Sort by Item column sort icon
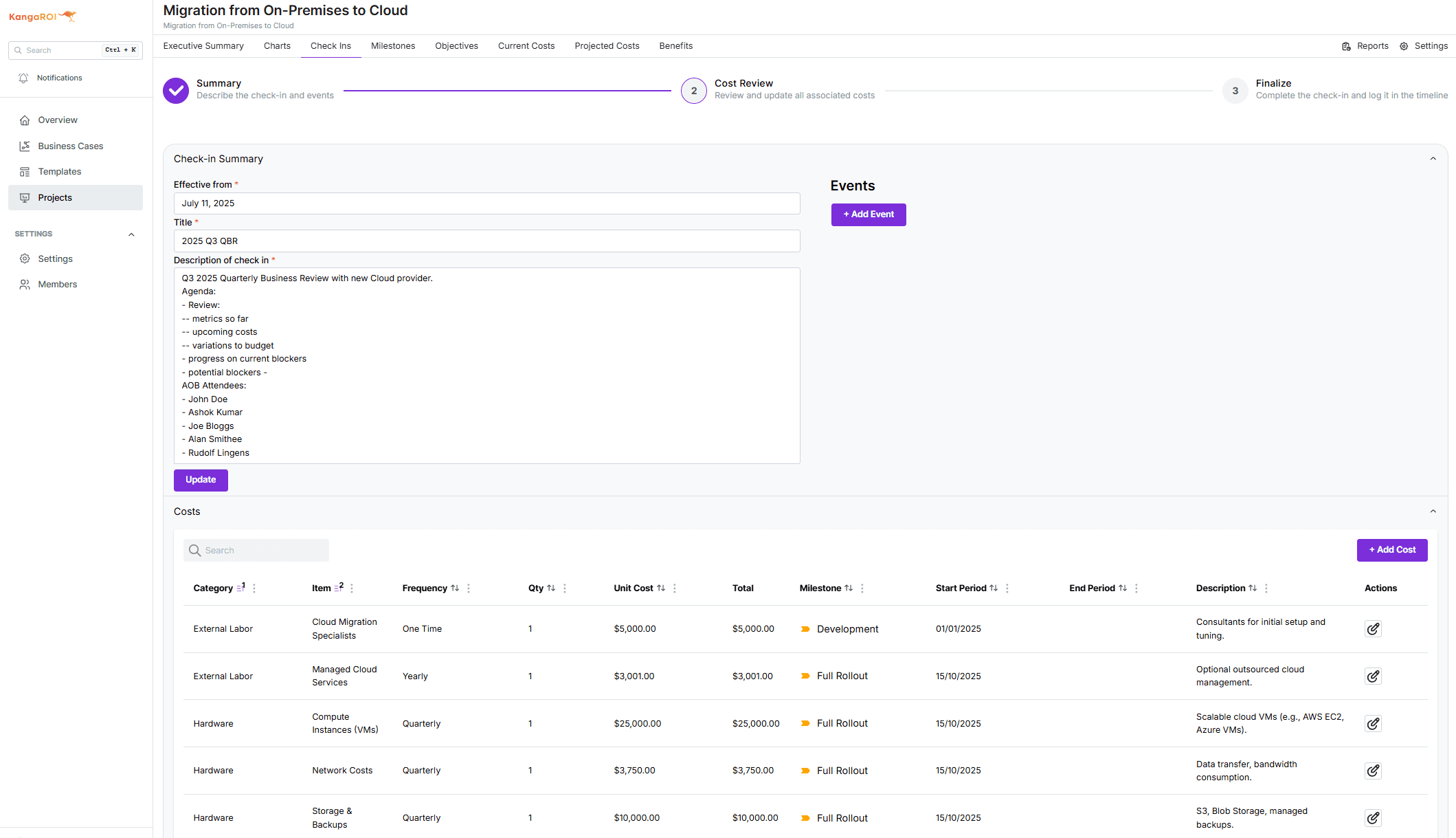The width and height of the screenshot is (1456, 838). (339, 588)
